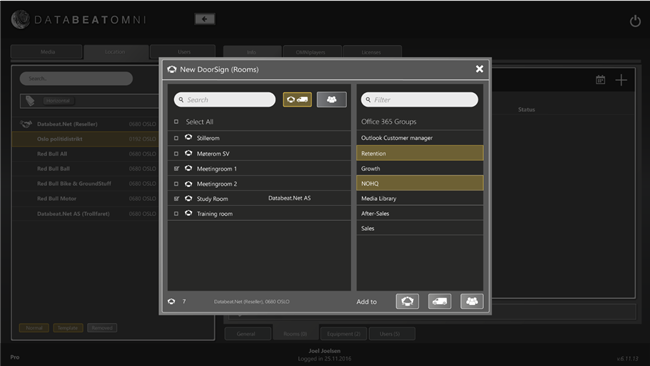The image size is (650, 366).
Task: Open the General bottom tab
Action: coord(247,334)
